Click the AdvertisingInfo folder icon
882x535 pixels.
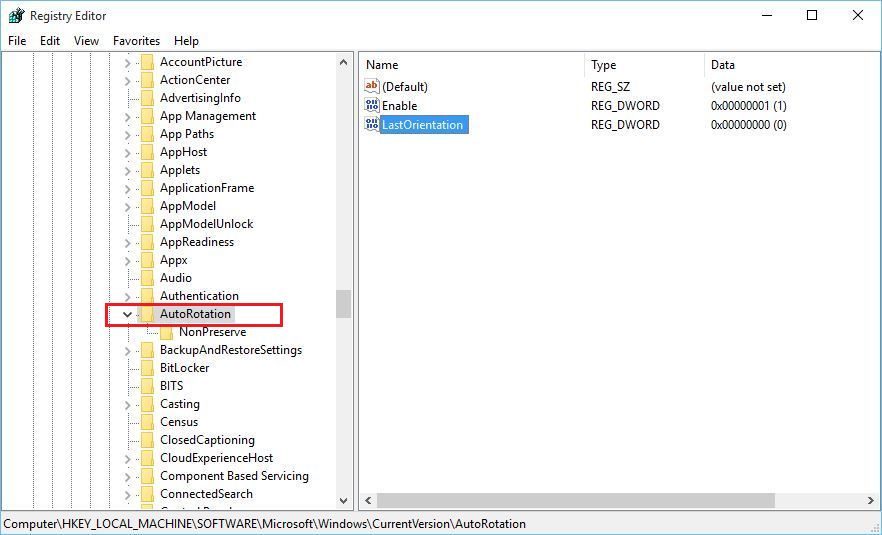coord(147,98)
